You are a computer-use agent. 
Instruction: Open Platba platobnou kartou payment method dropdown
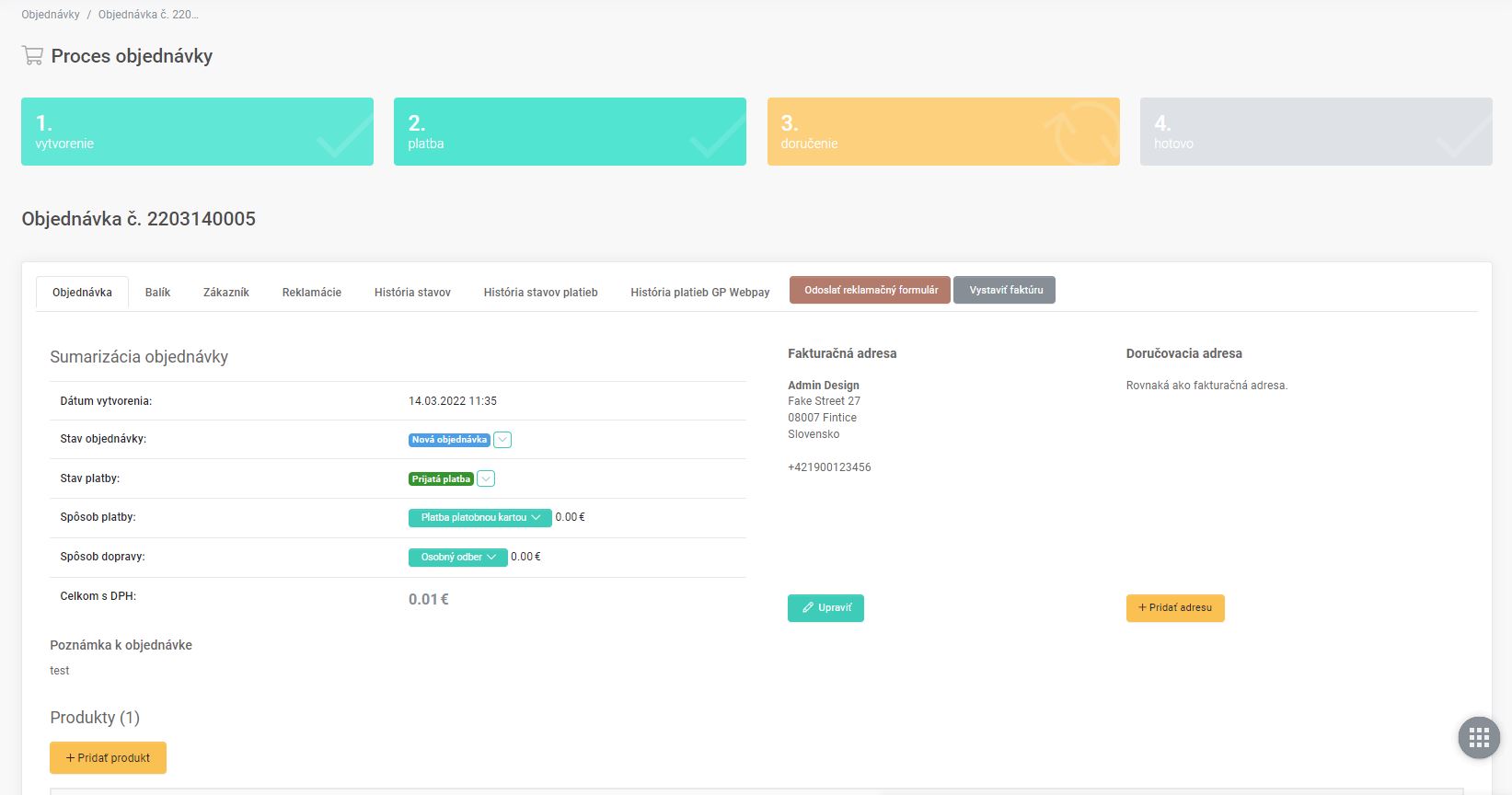click(479, 518)
